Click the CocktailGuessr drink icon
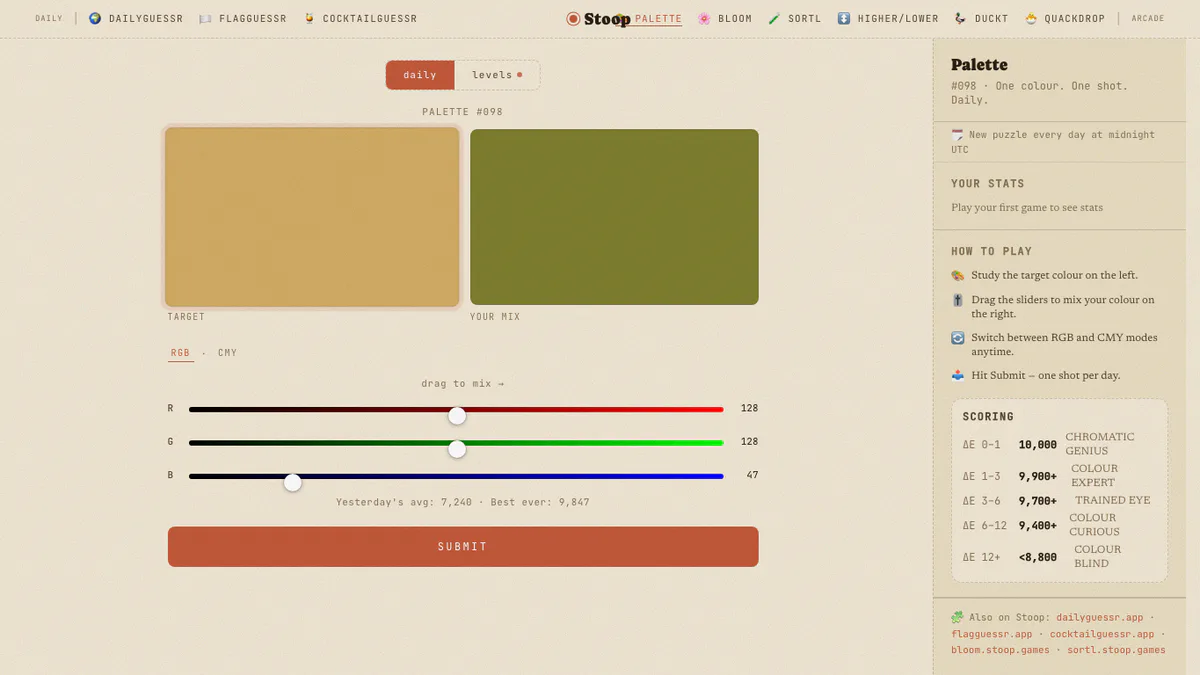1200x675 pixels. click(309, 18)
